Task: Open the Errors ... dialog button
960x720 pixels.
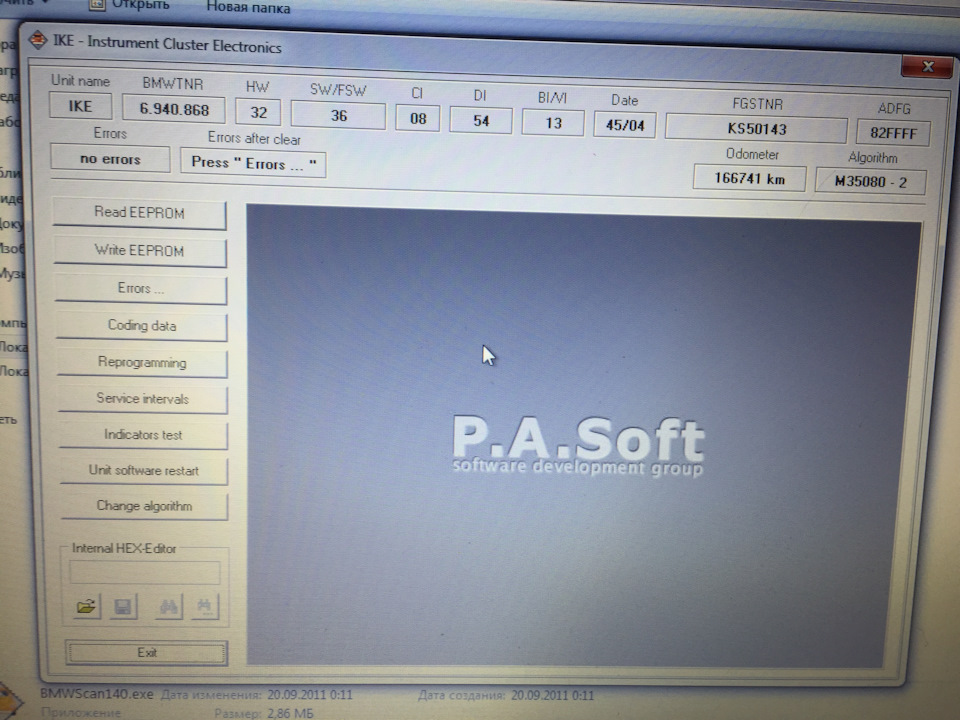Action: click(x=141, y=288)
